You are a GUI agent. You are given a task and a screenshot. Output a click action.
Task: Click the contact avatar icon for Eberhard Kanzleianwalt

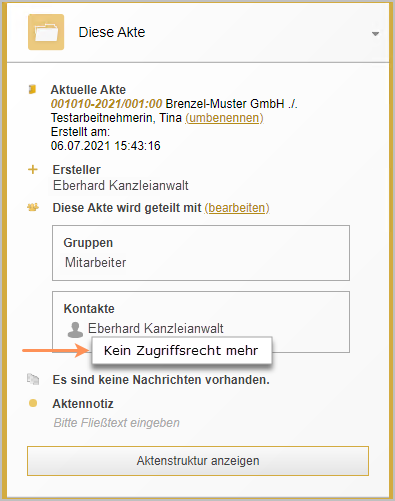[75, 330]
